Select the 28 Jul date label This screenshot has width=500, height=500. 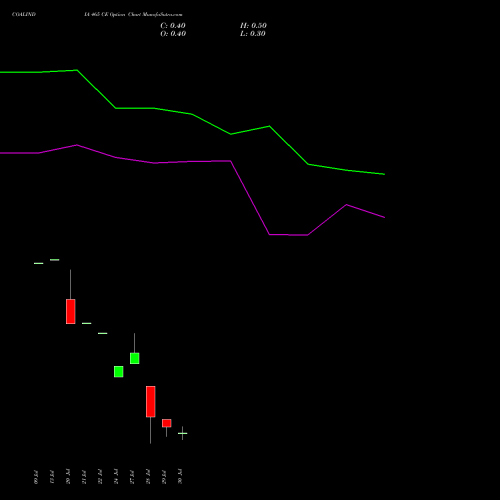(x=148, y=477)
